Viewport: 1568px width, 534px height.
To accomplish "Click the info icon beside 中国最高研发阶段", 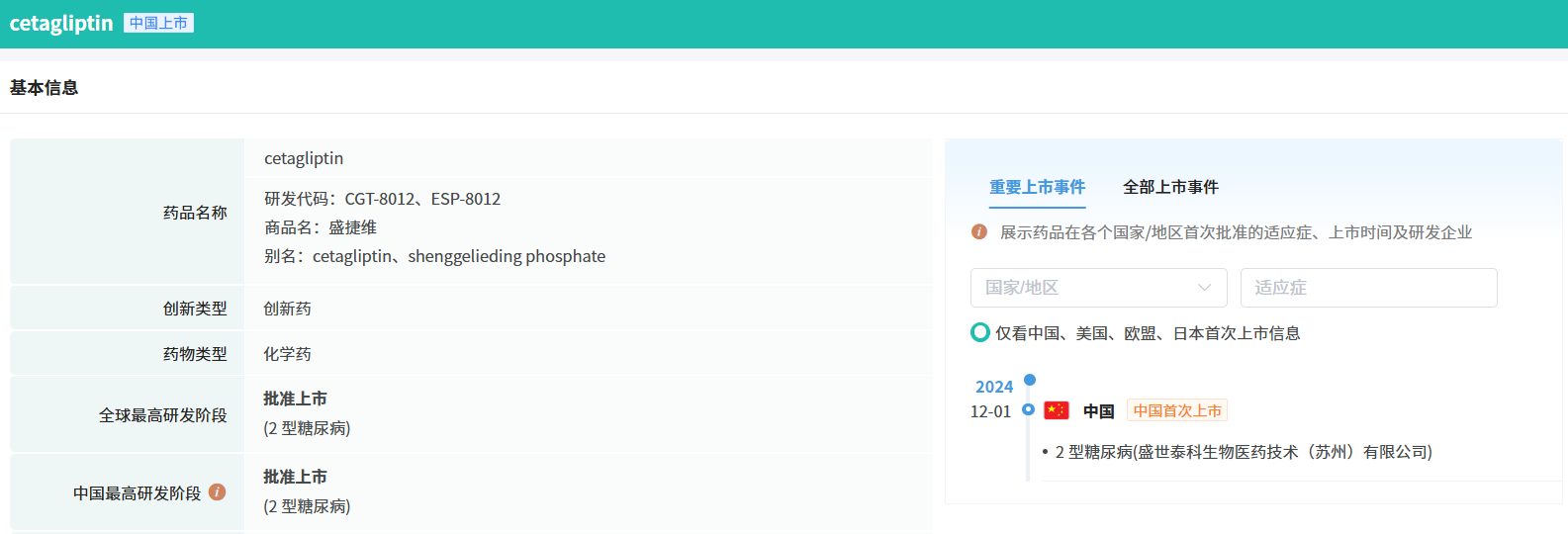I will click(218, 492).
